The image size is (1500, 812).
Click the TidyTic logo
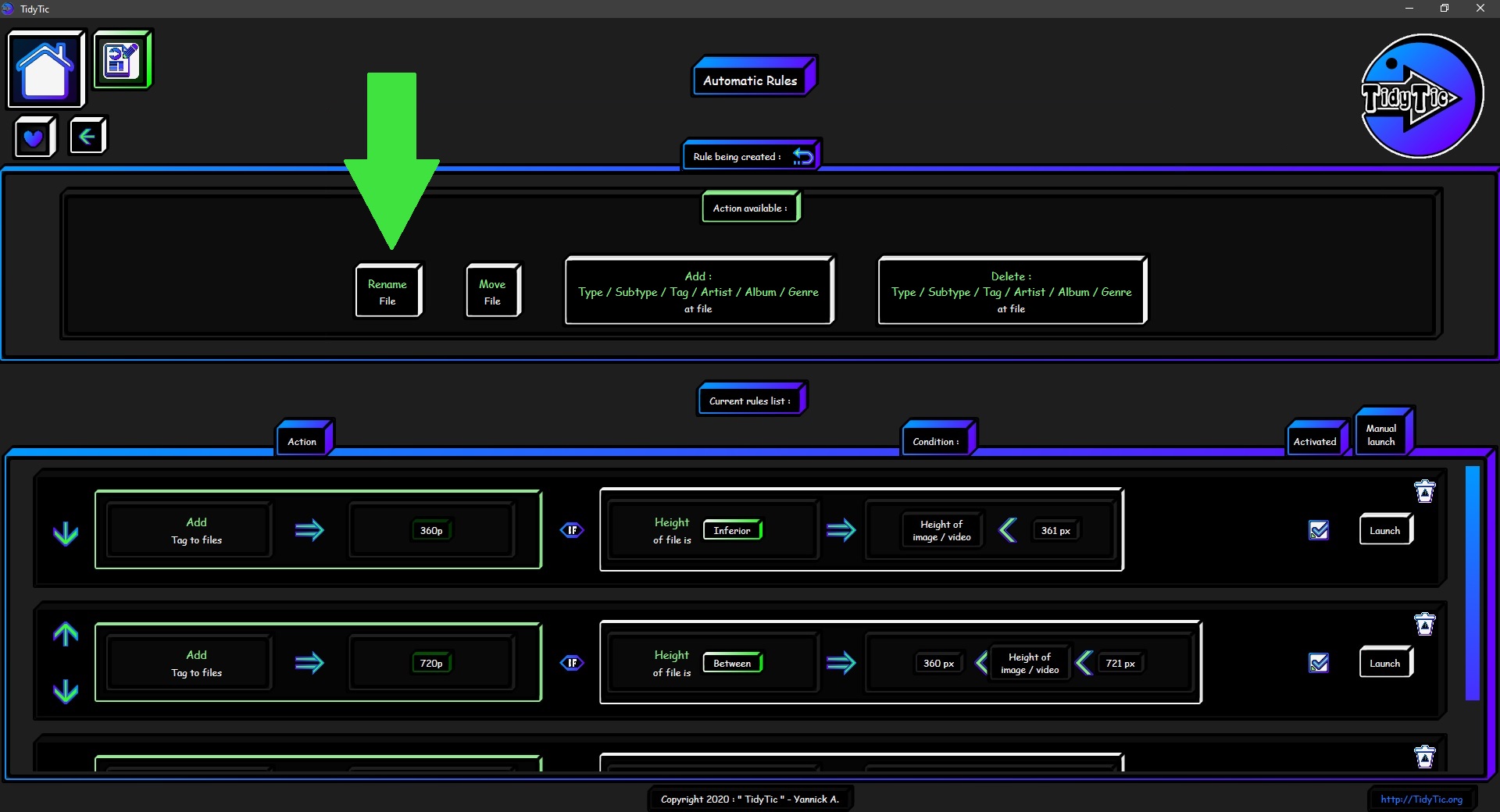click(1421, 96)
